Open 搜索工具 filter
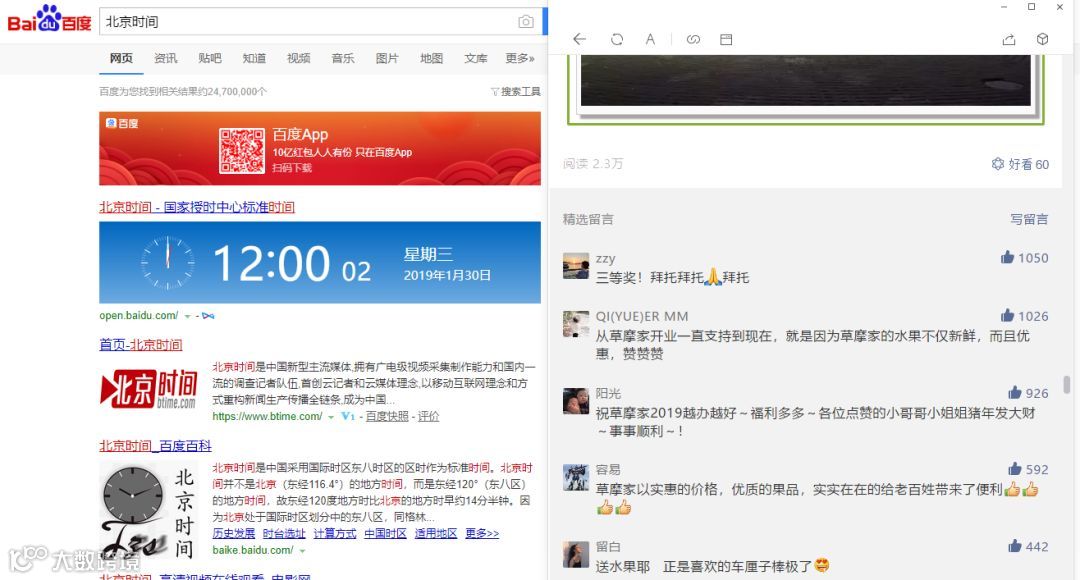 (515, 92)
